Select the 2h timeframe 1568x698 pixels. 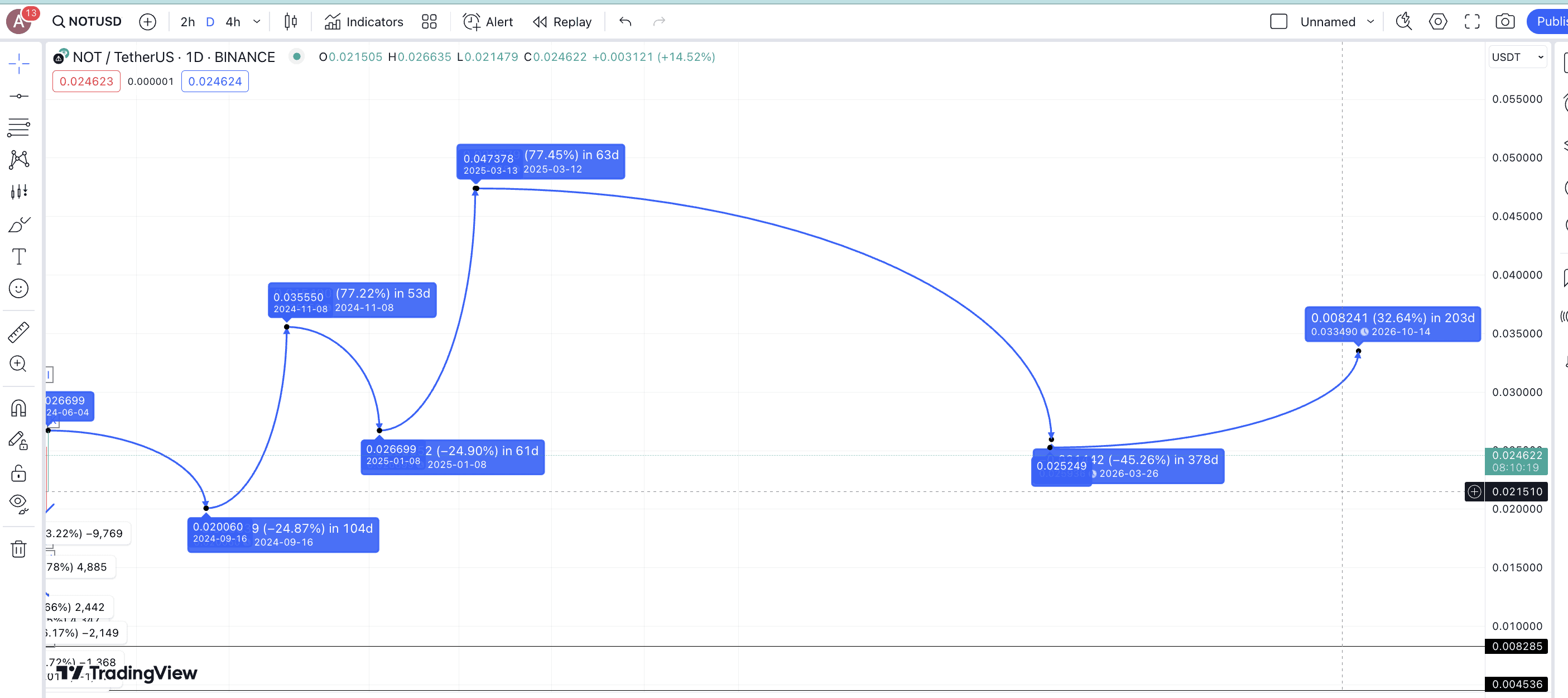click(187, 22)
